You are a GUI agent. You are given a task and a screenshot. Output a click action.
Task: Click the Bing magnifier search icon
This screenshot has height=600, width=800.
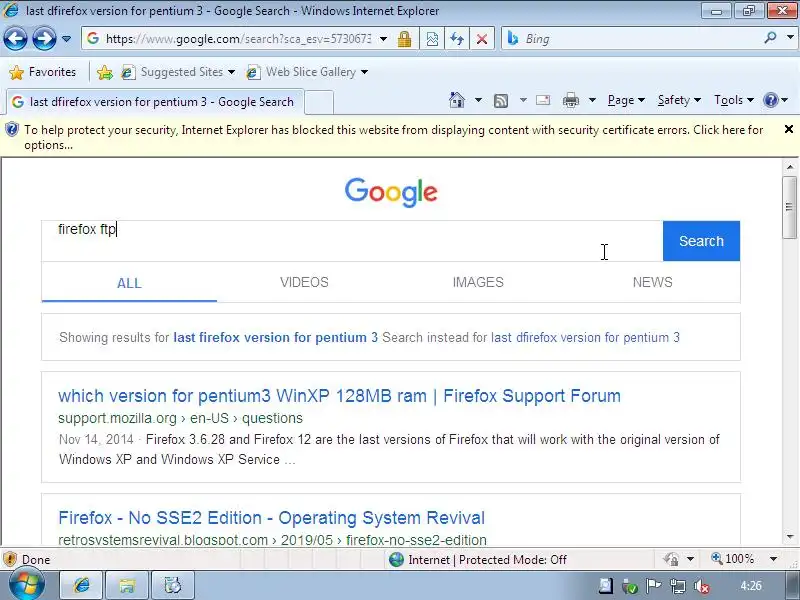point(770,38)
